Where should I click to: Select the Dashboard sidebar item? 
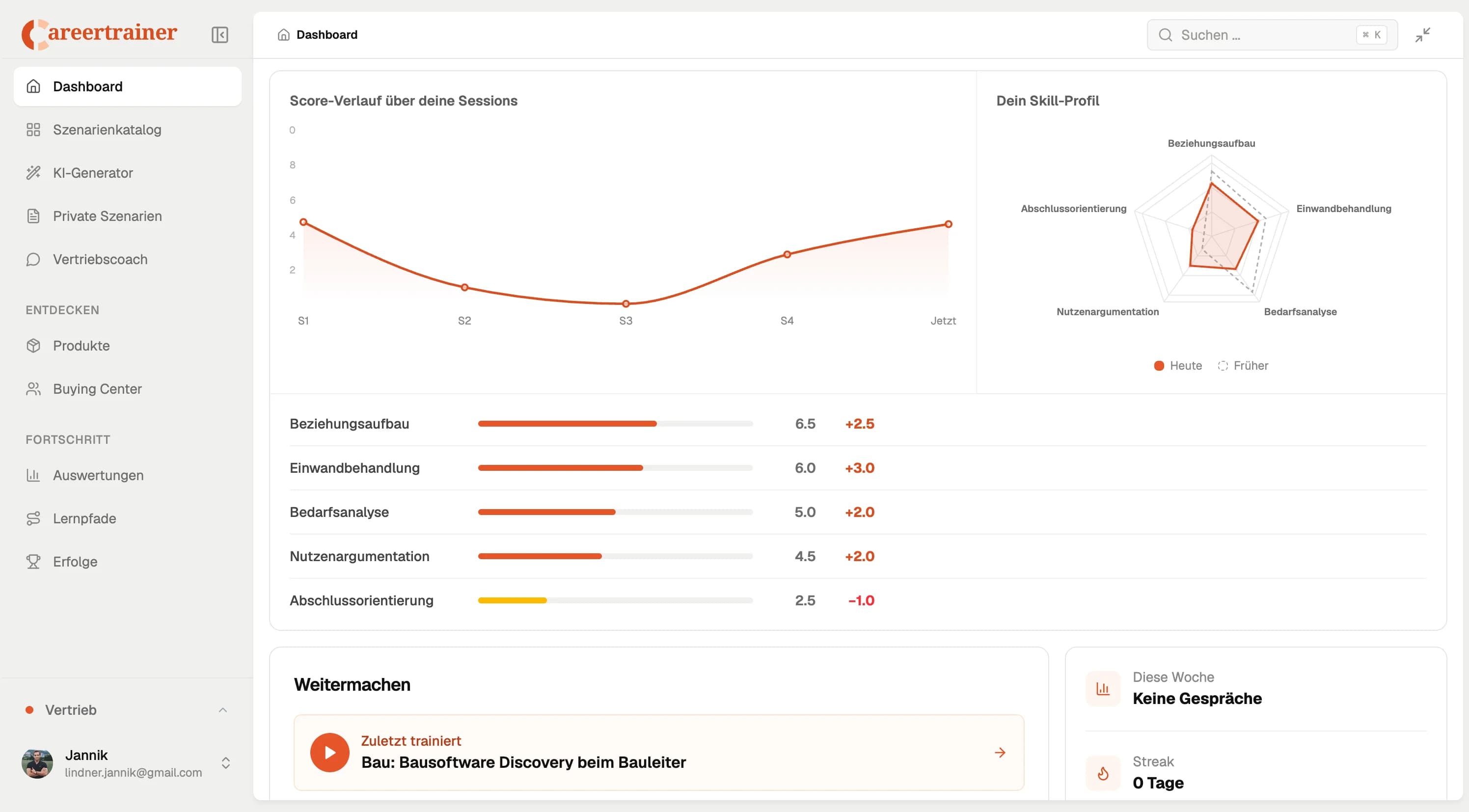pos(128,86)
